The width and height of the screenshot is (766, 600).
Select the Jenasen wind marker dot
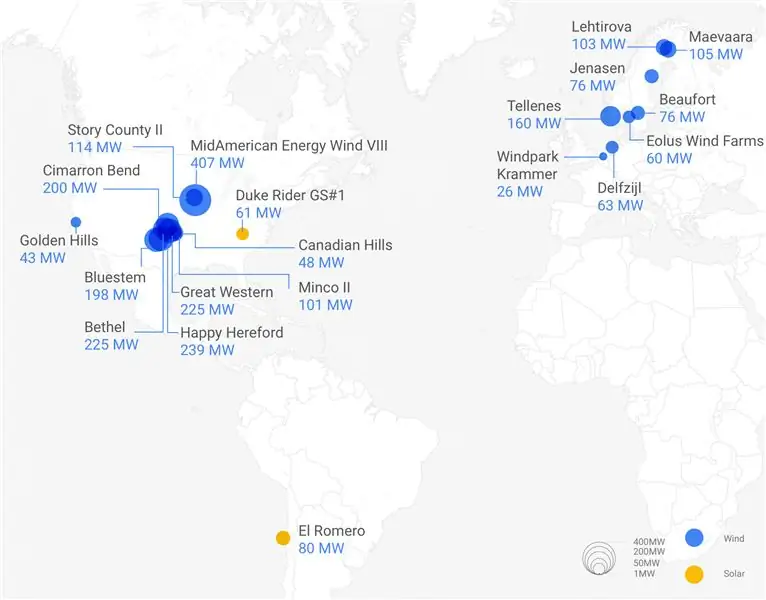click(651, 76)
